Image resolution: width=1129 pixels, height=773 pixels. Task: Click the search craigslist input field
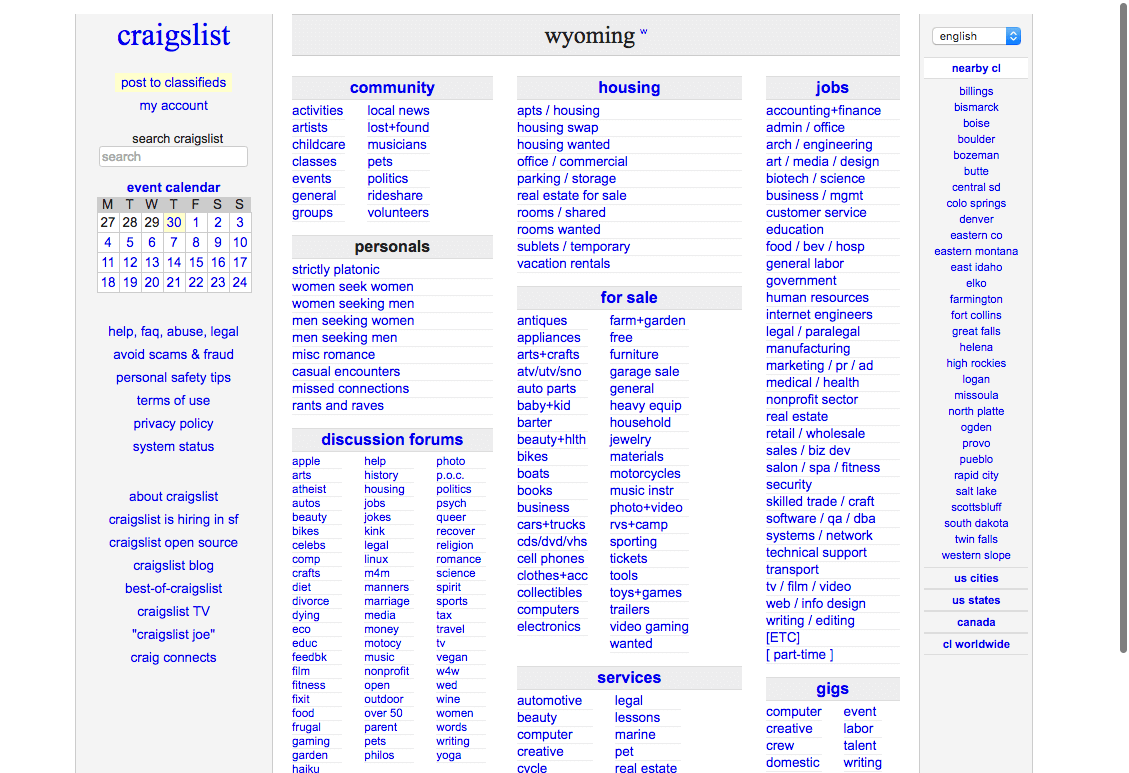[172, 156]
